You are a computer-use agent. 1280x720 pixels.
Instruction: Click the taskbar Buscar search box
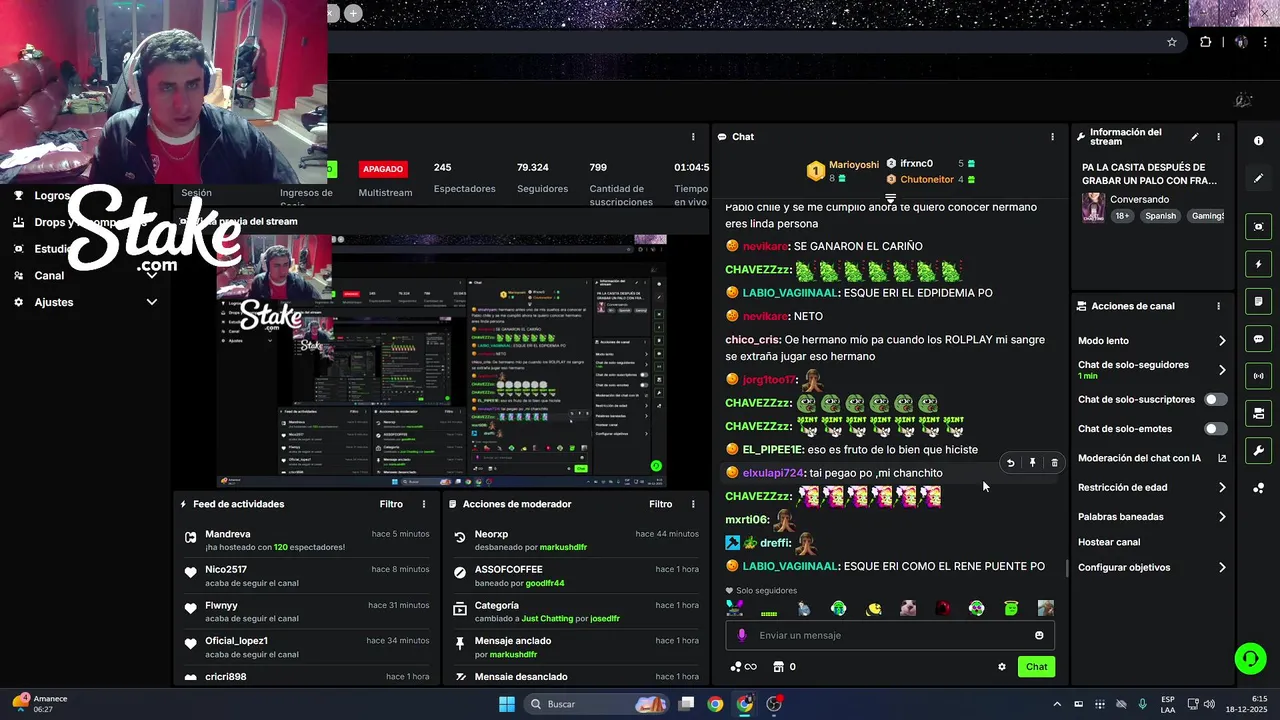point(597,704)
